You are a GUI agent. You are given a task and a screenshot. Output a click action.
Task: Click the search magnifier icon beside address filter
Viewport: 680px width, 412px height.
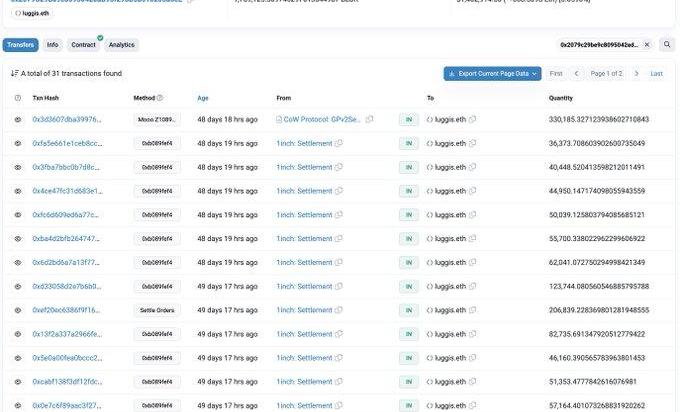coord(667,45)
